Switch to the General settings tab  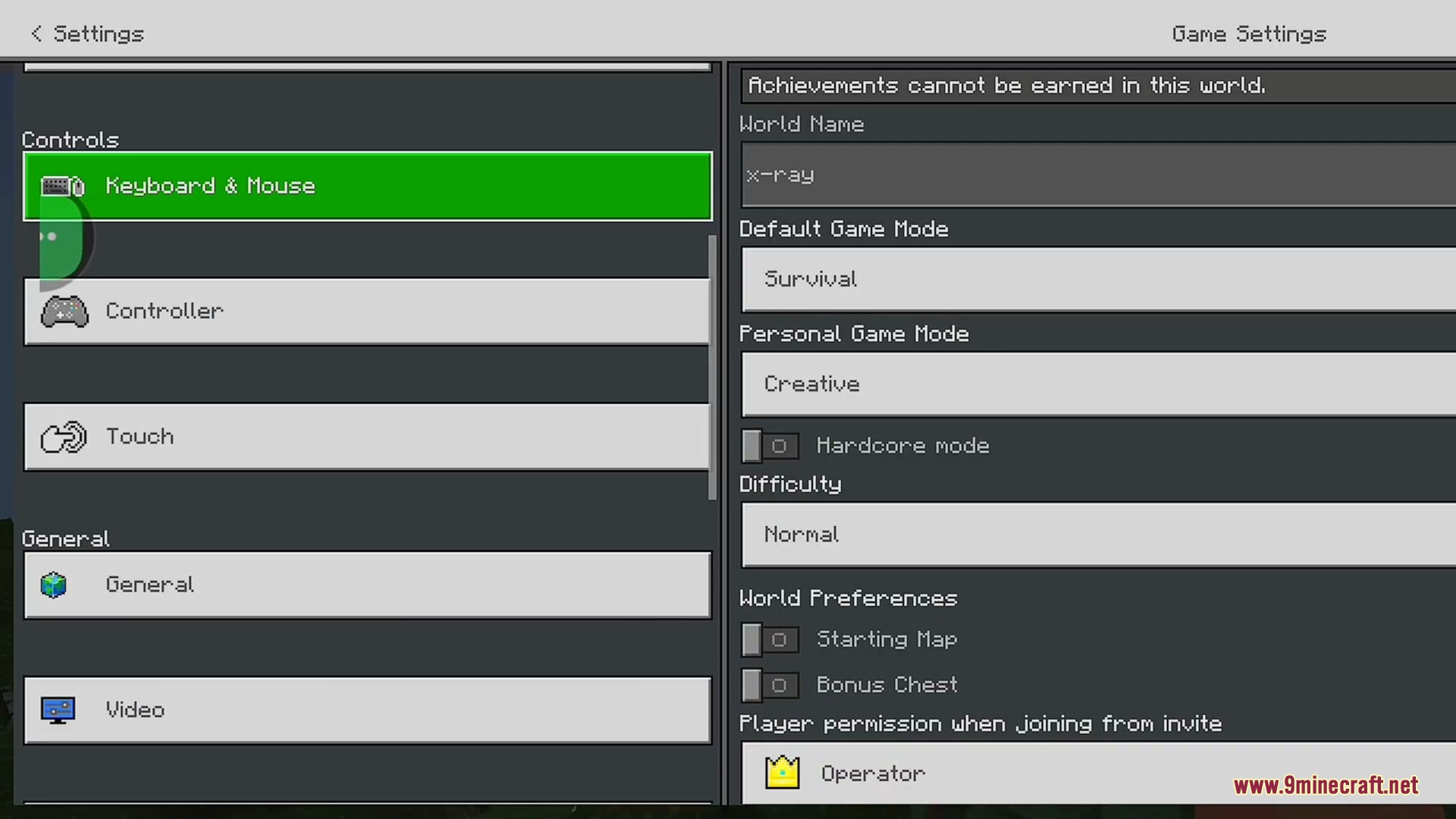tap(368, 585)
